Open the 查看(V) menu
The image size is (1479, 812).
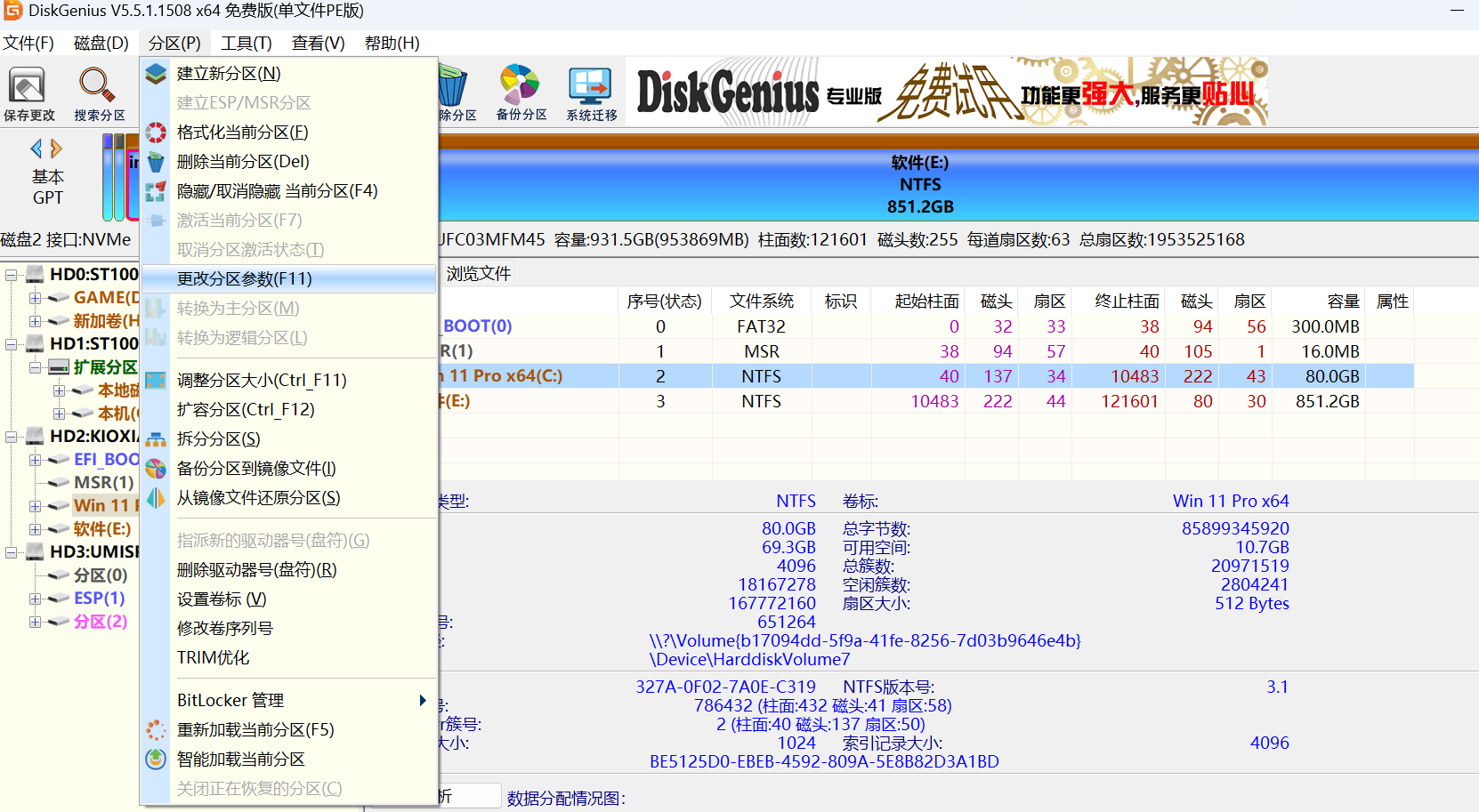click(x=318, y=43)
